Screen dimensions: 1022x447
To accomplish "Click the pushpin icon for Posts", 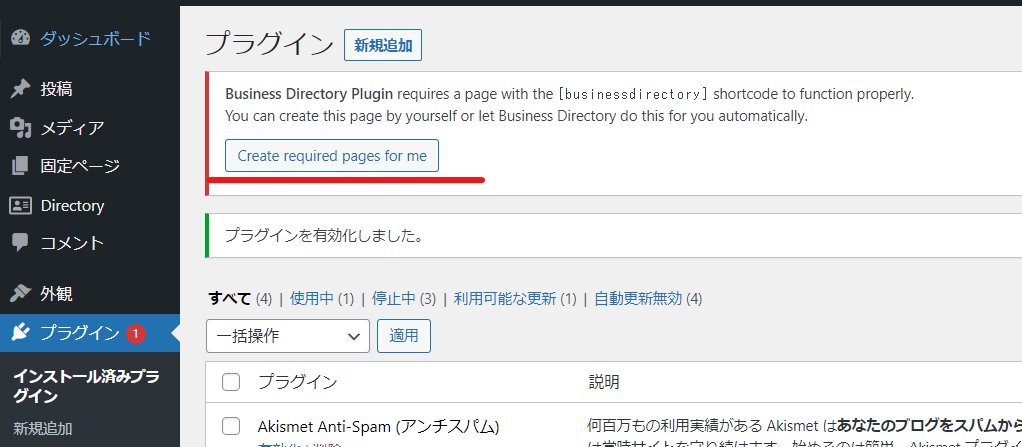I will 20,89.
